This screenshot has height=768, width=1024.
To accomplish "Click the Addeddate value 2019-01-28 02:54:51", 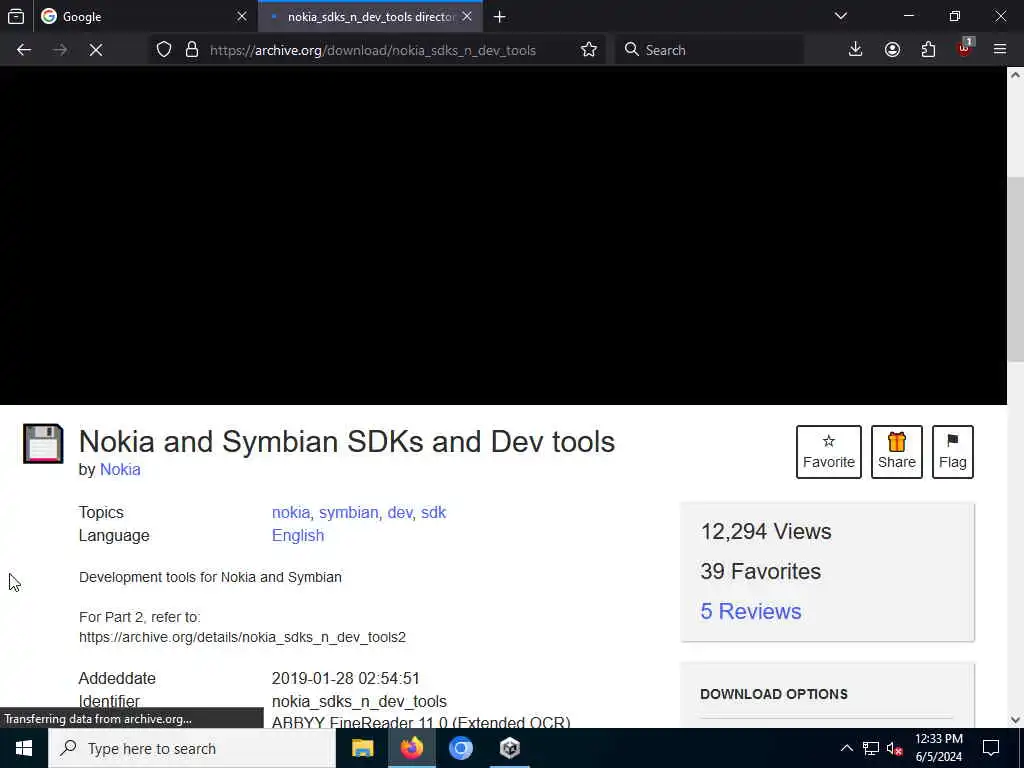I will (x=345, y=679).
